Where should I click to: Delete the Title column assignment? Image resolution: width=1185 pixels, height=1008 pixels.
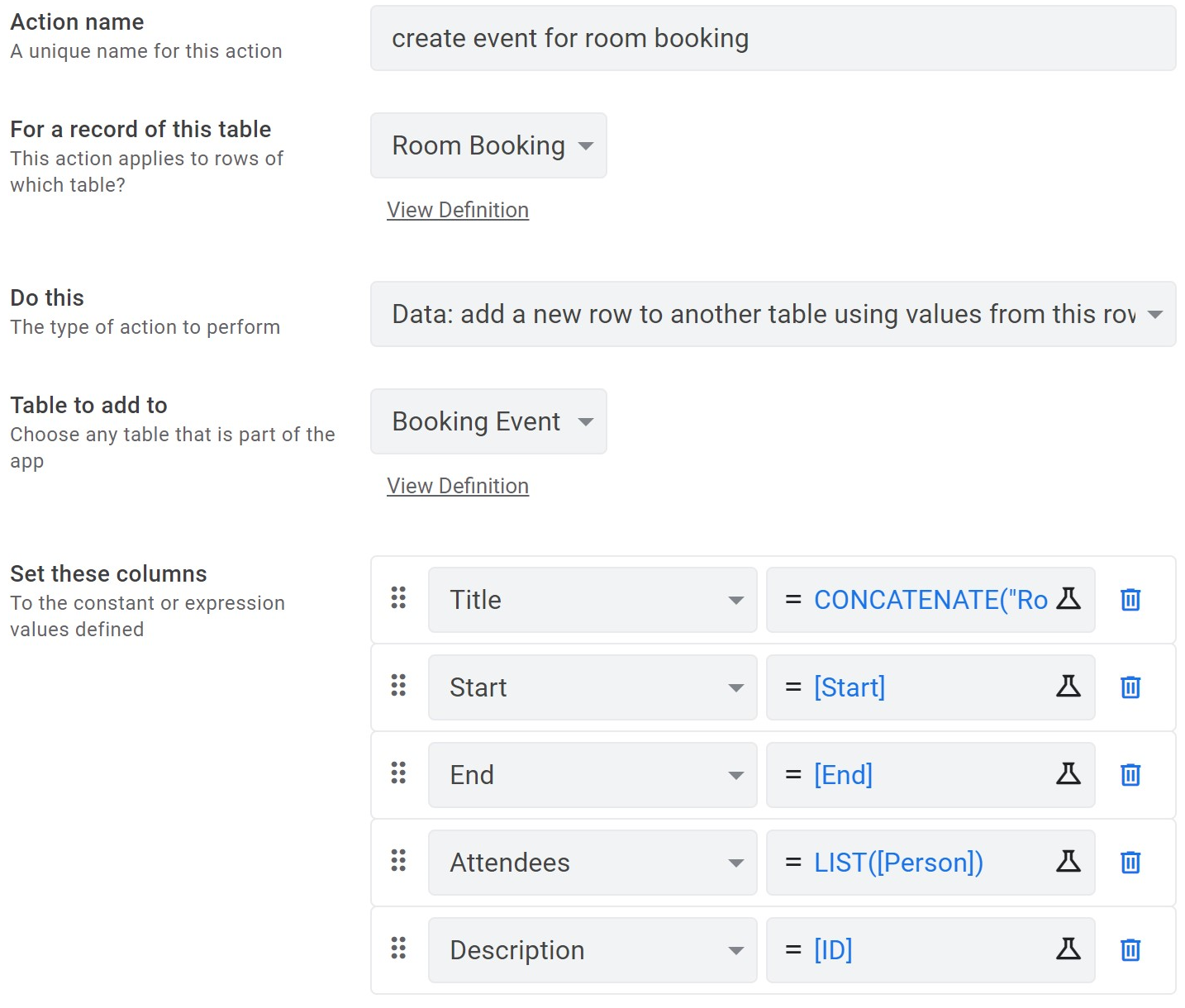click(x=1130, y=600)
